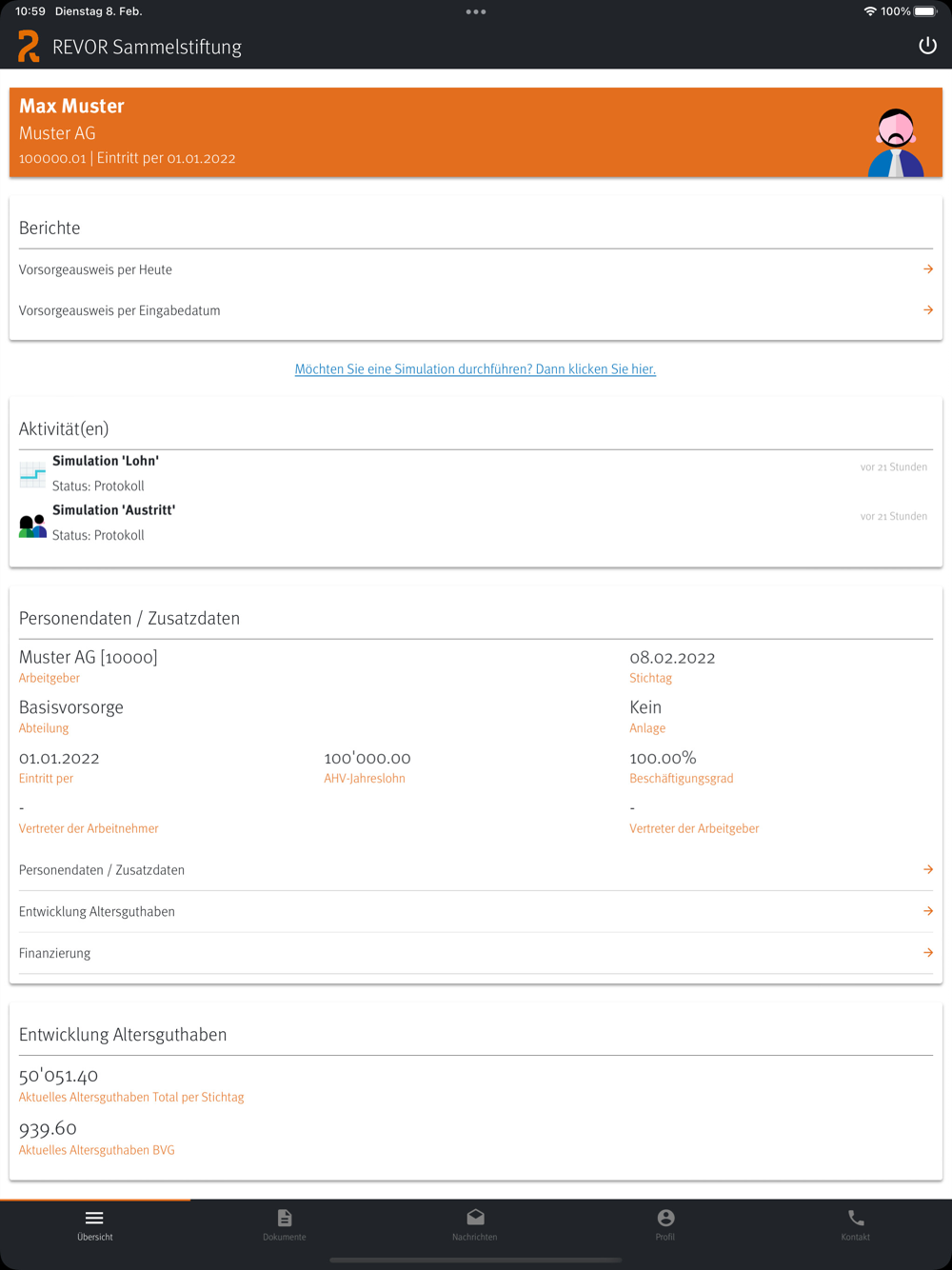
Task: Tap the Nachrichten envelope icon
Action: coord(475,1218)
